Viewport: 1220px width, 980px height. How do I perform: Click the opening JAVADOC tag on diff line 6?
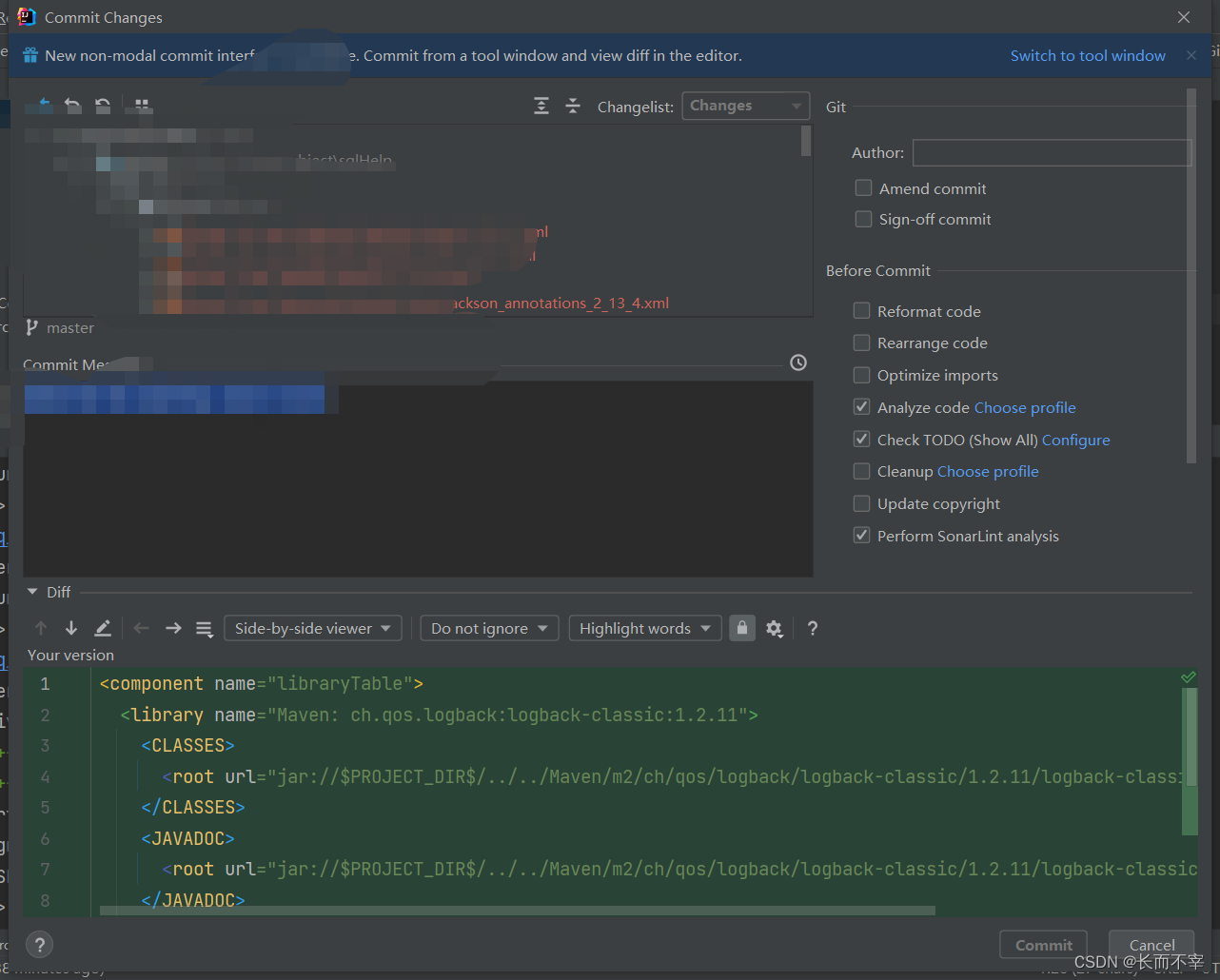coord(187,838)
